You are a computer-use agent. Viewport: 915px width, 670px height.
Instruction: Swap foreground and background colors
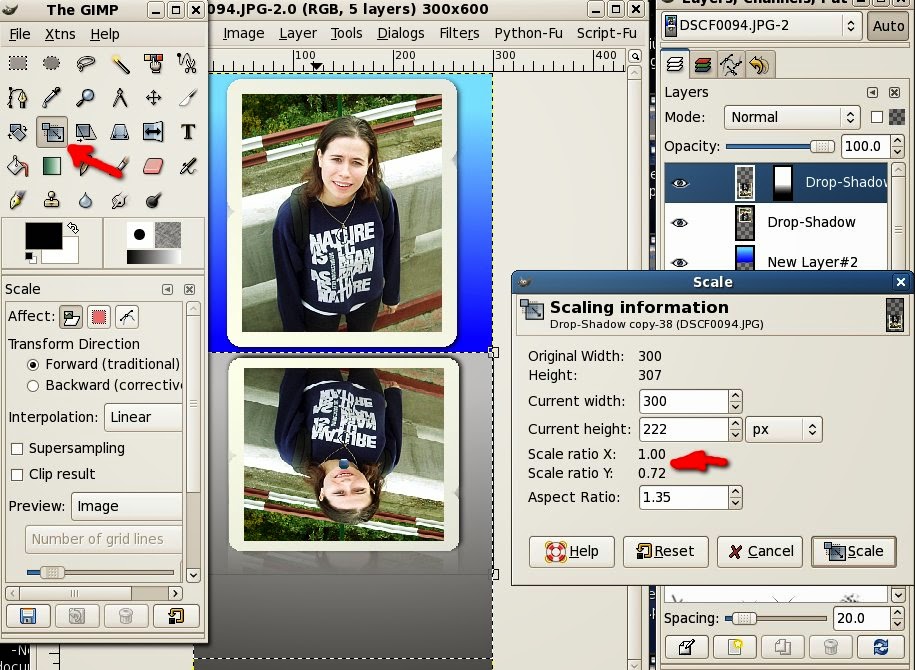[73, 228]
